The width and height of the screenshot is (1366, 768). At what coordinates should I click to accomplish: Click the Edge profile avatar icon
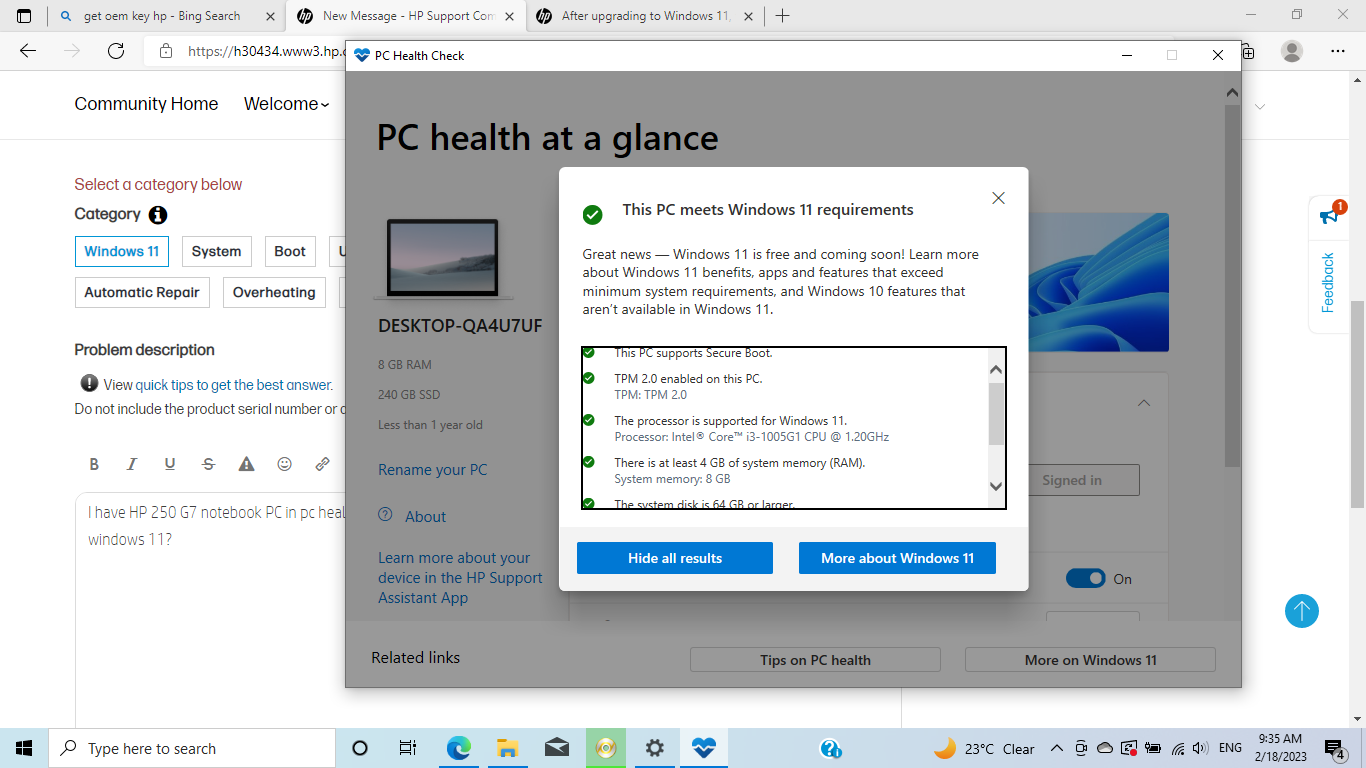pyautogui.click(x=1292, y=51)
